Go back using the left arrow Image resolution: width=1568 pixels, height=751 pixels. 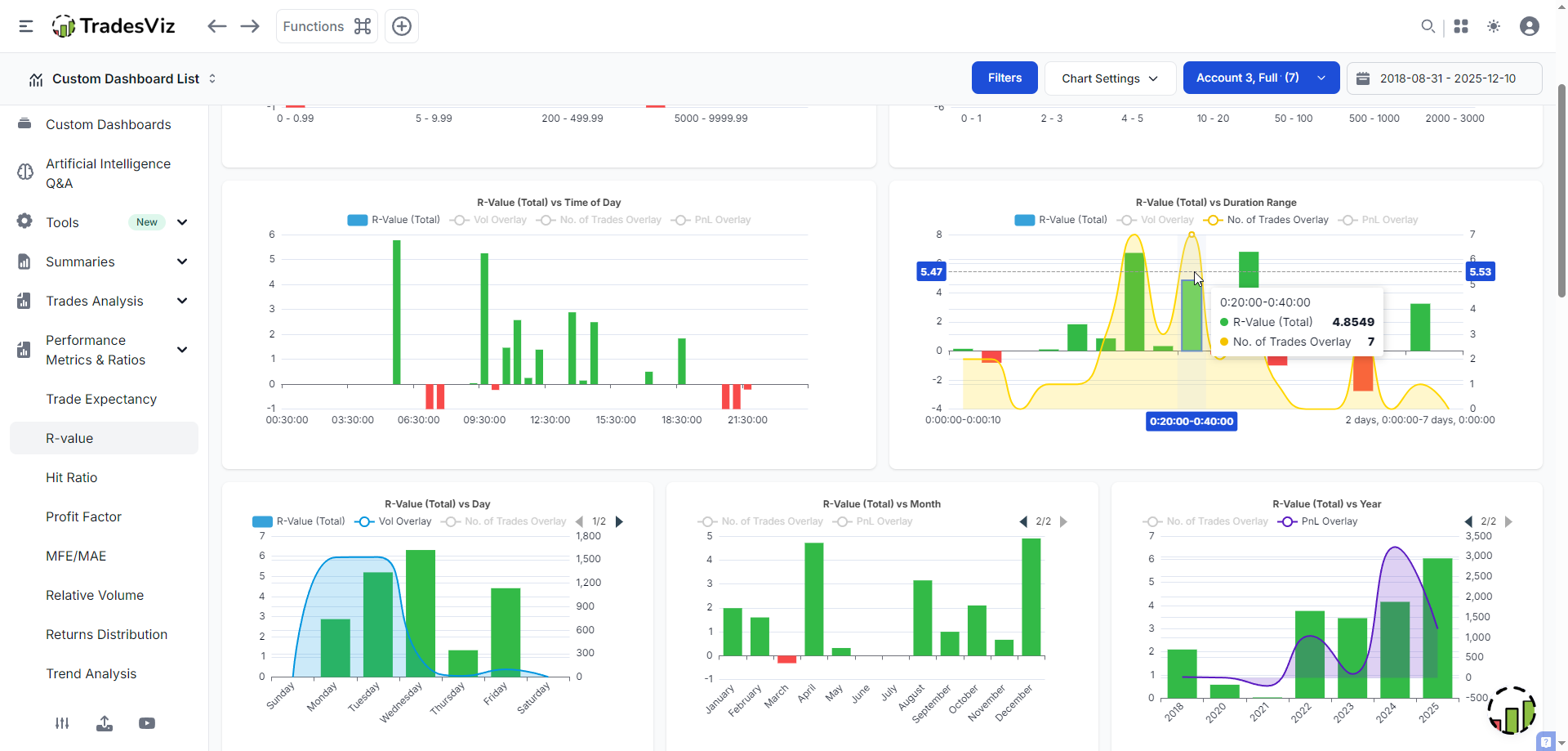pyautogui.click(x=216, y=26)
